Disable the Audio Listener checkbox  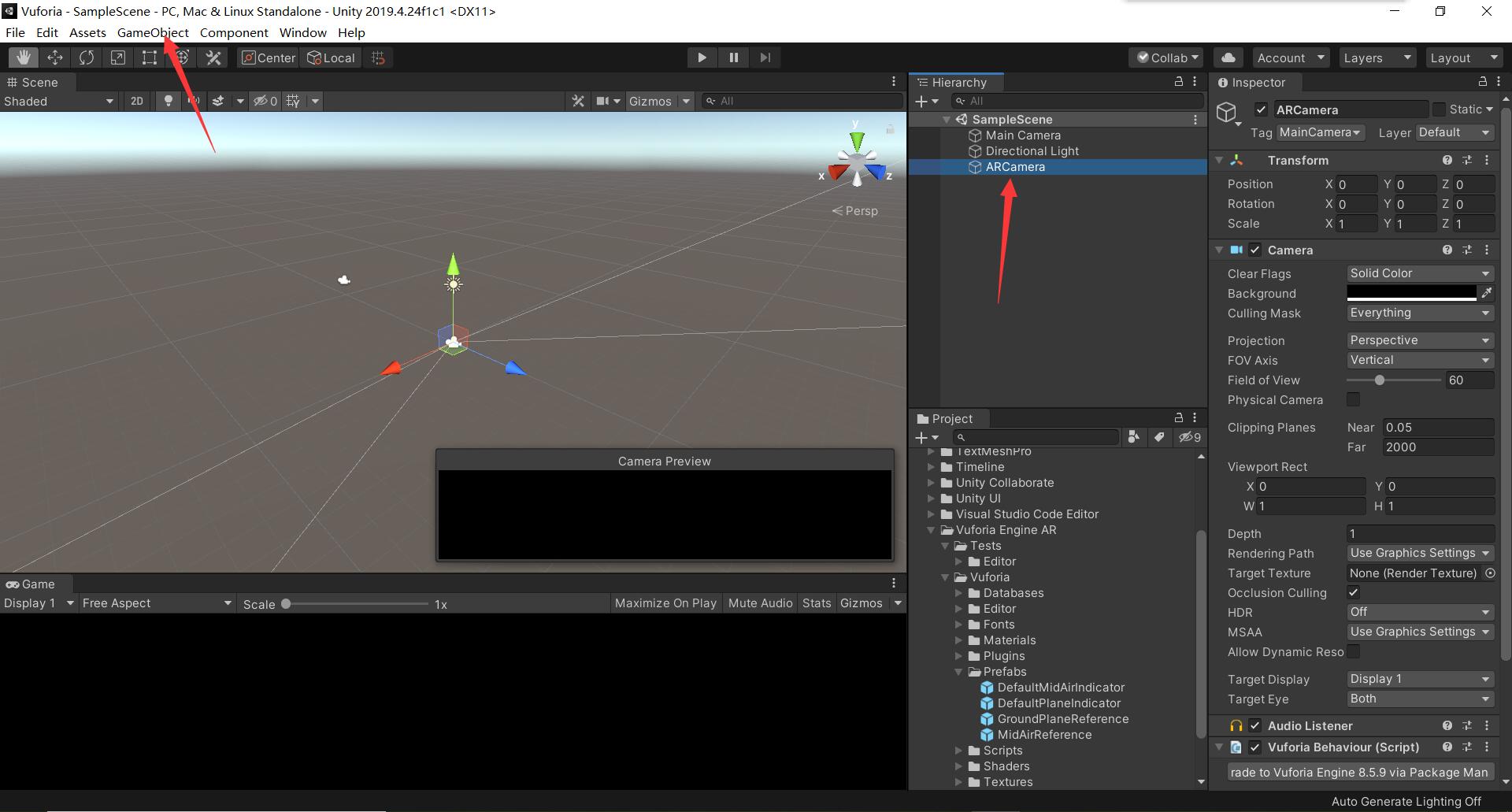click(1255, 725)
